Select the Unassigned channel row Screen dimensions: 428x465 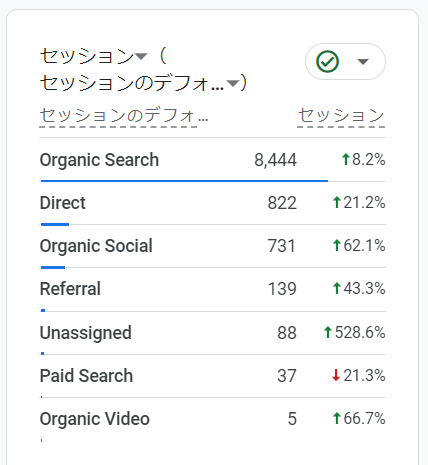point(213,333)
